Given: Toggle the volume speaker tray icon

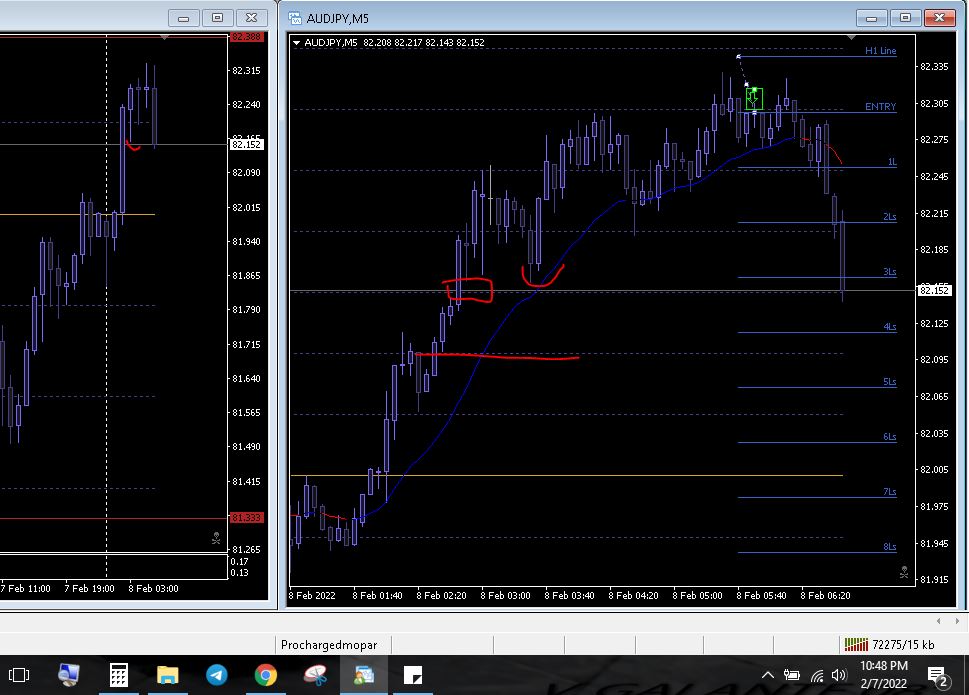Looking at the screenshot, I should 838,676.
